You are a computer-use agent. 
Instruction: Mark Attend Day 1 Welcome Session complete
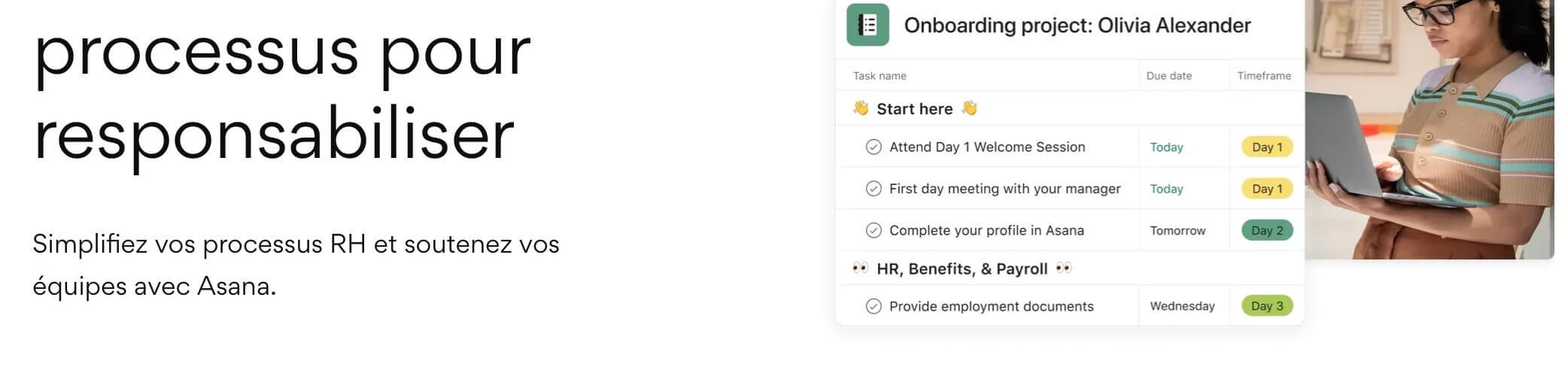tap(874, 147)
